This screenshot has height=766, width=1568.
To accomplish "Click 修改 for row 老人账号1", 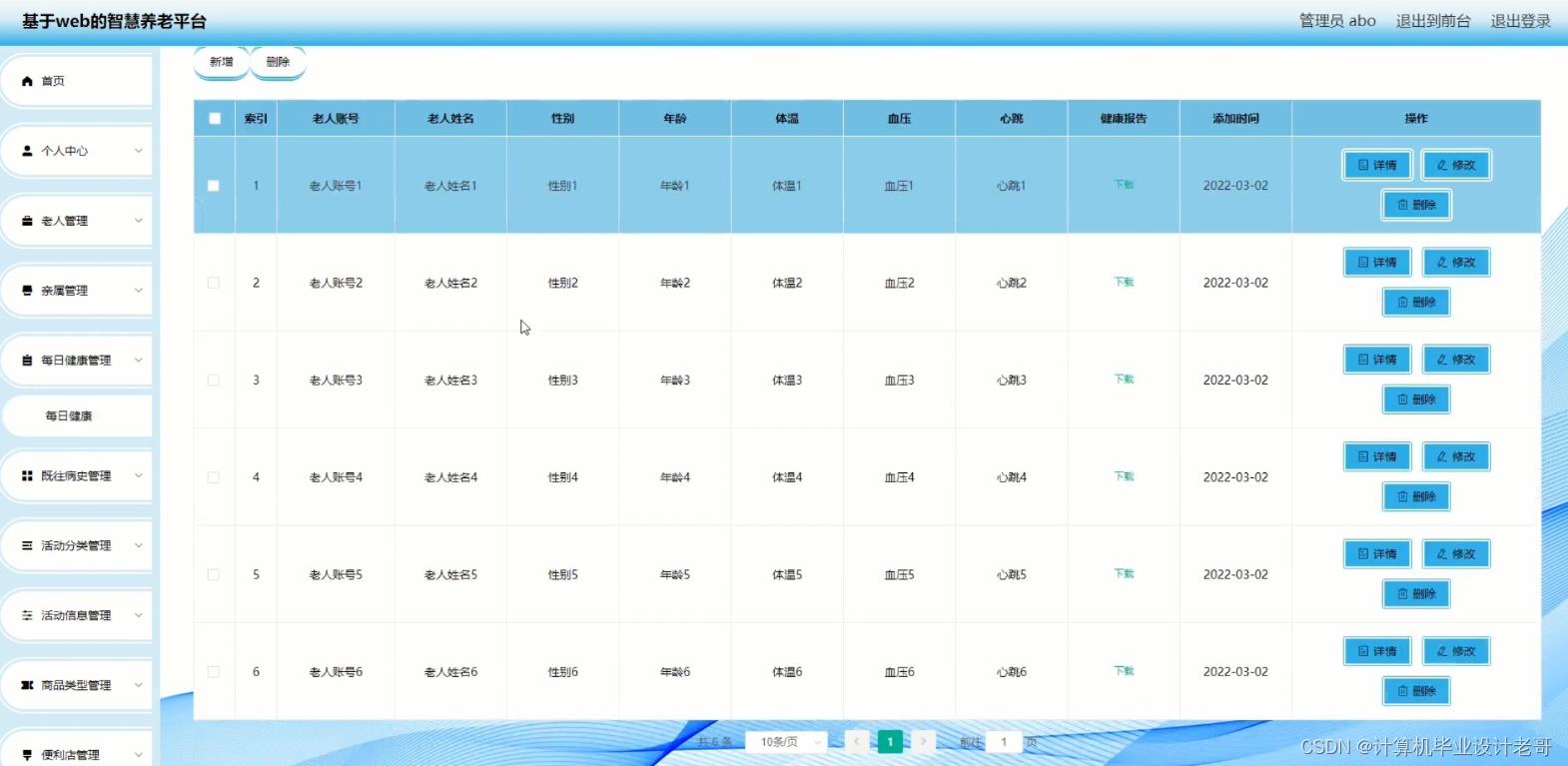I will 1456,165.
